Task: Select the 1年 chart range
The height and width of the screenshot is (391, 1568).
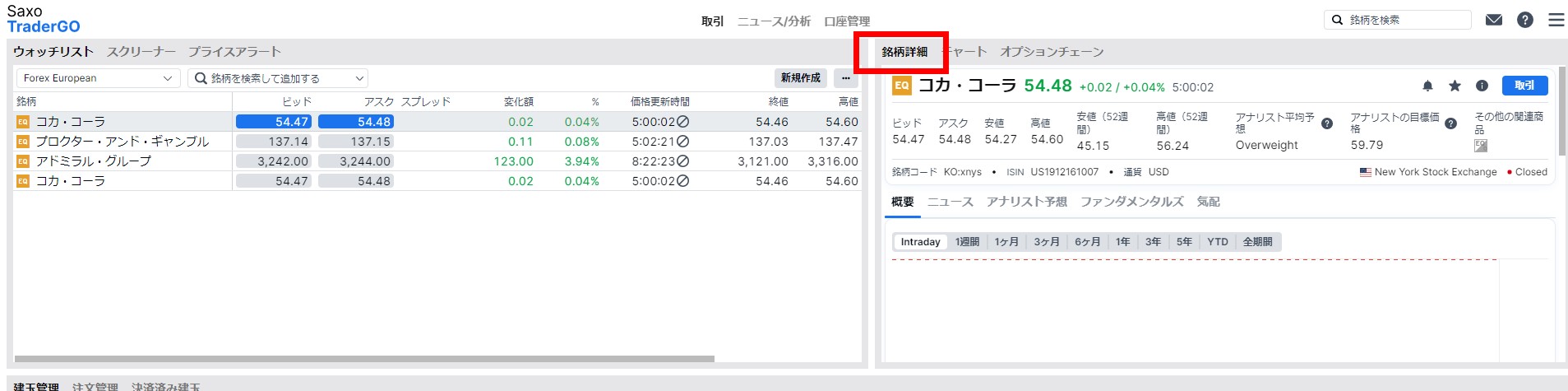Action: [x=1123, y=242]
